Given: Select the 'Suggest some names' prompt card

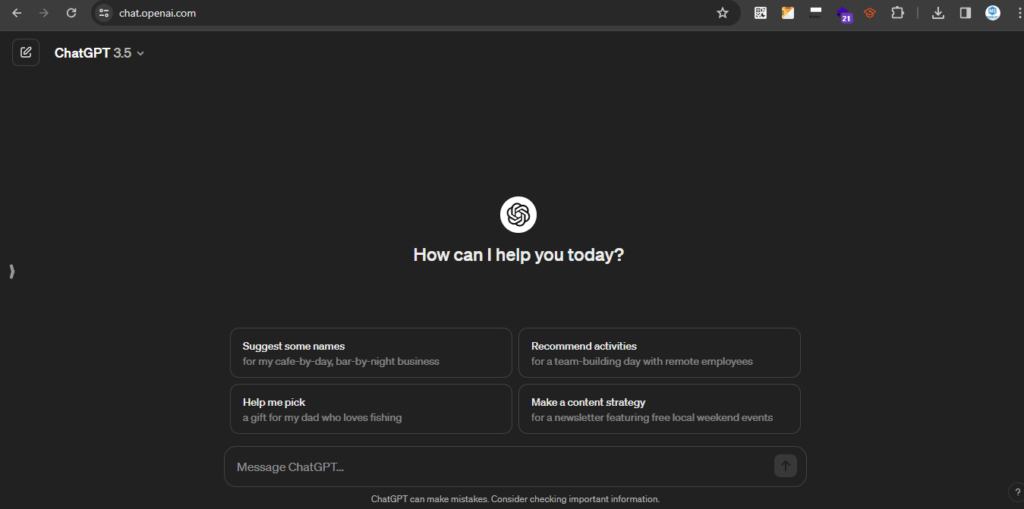Looking at the screenshot, I should [371, 353].
